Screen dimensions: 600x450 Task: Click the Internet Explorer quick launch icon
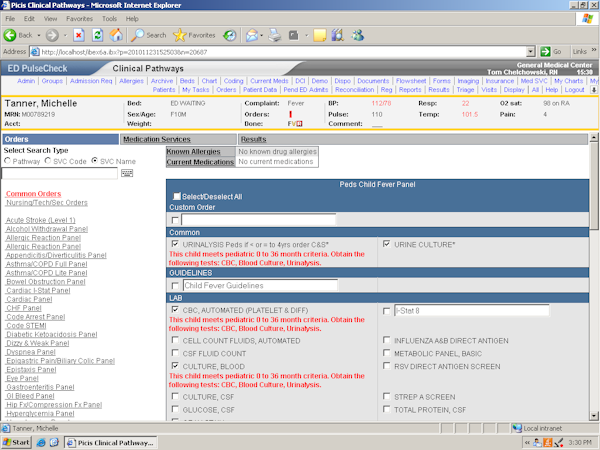(x=41, y=443)
